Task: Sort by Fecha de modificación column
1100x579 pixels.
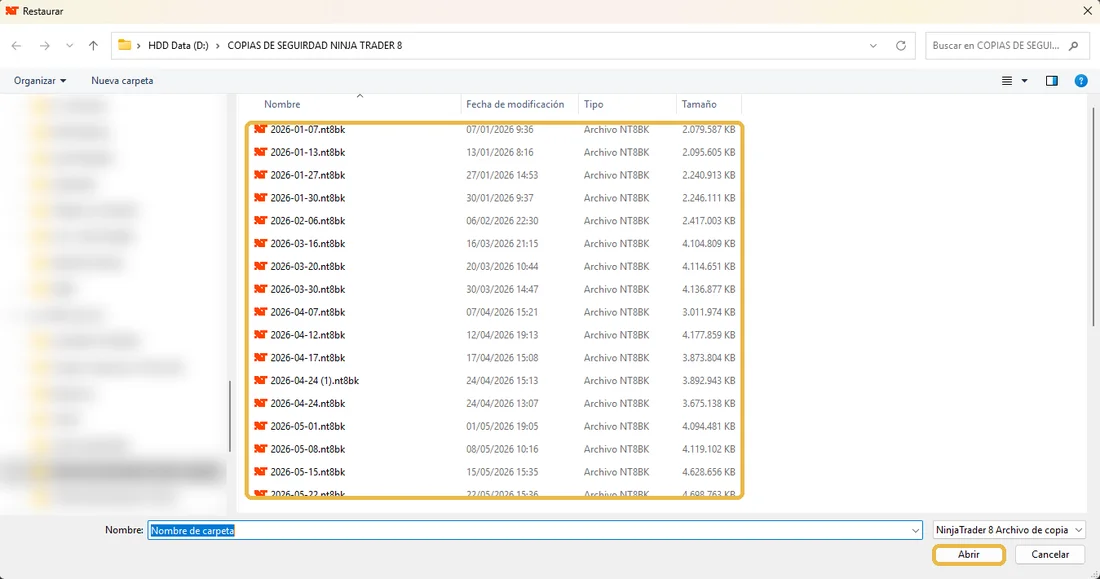Action: [x=515, y=104]
